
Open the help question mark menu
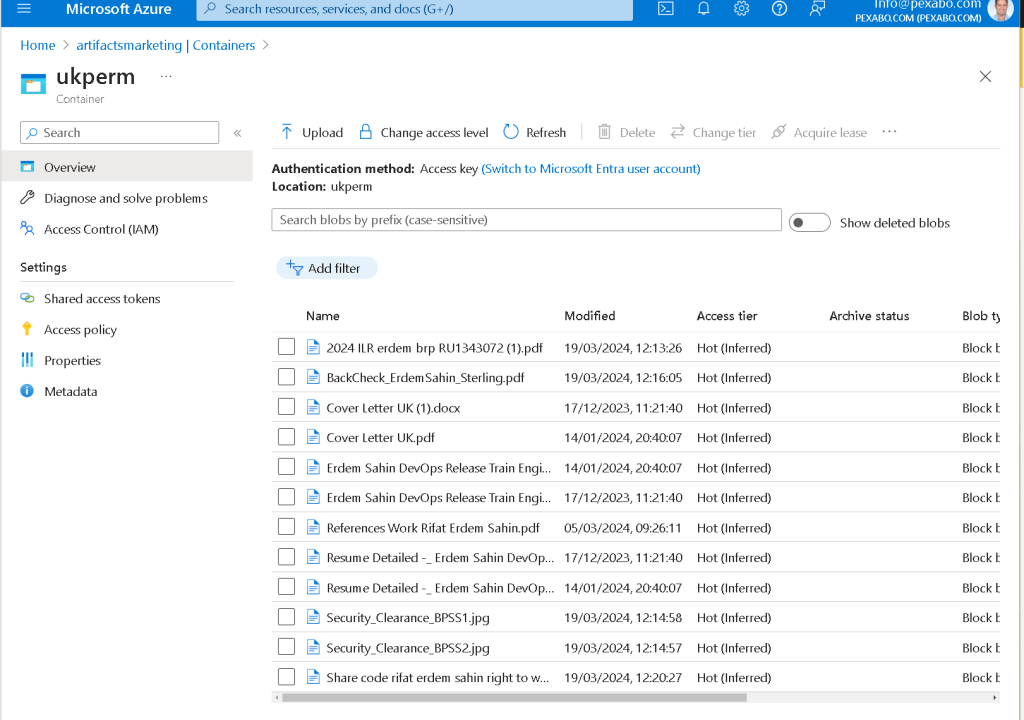click(779, 8)
